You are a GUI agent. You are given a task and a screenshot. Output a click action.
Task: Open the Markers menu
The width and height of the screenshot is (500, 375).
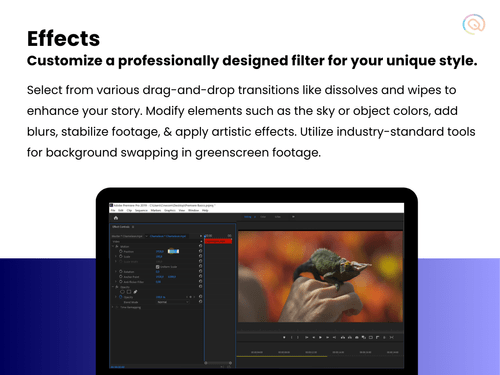pyautogui.click(x=156, y=210)
